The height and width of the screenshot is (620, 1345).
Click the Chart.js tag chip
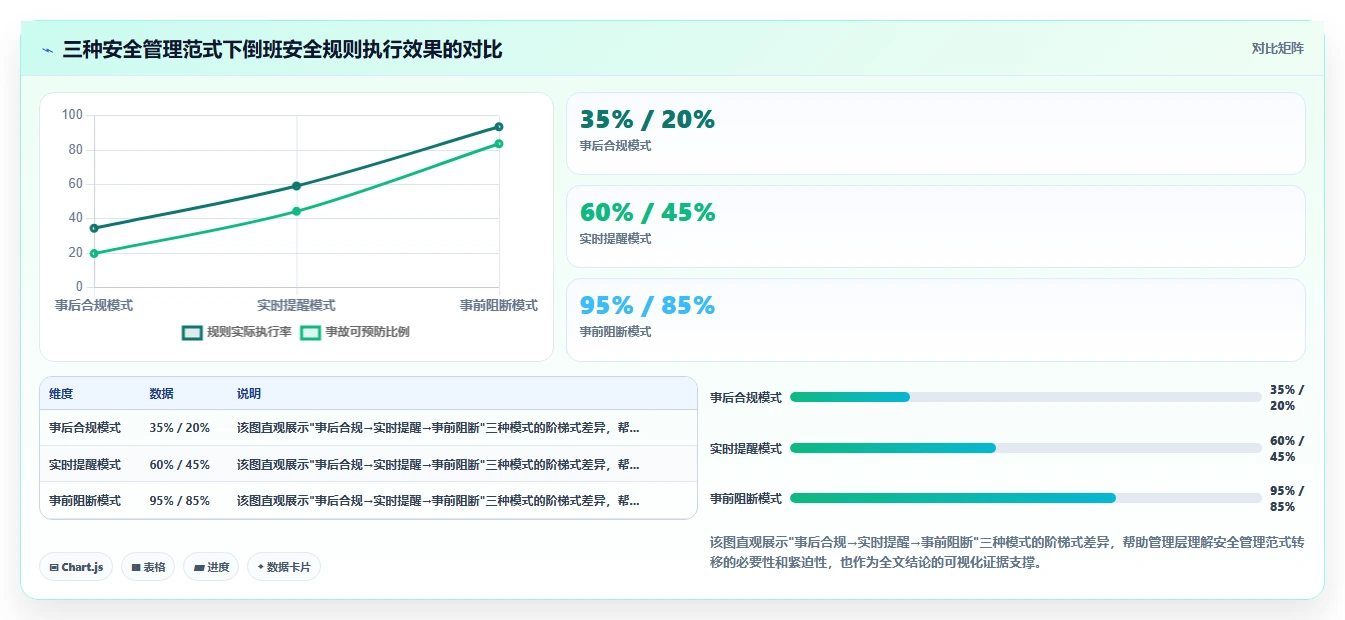click(77, 567)
